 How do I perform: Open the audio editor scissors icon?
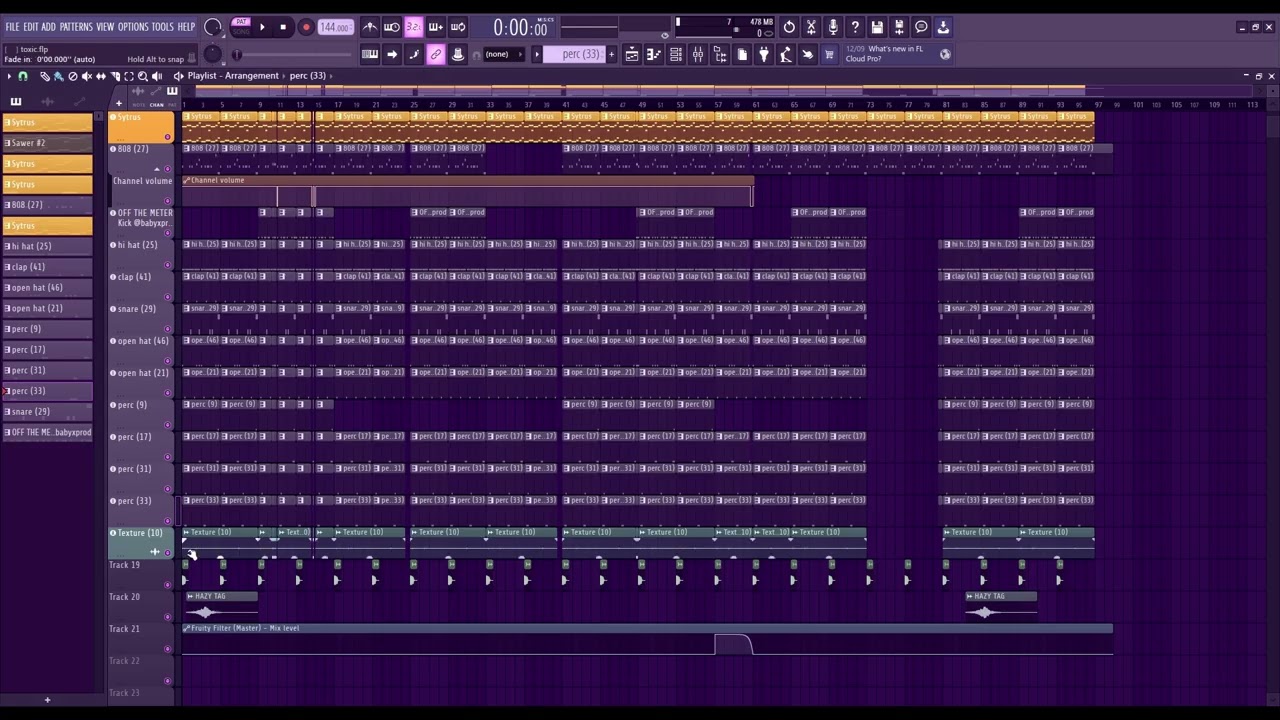point(811,27)
